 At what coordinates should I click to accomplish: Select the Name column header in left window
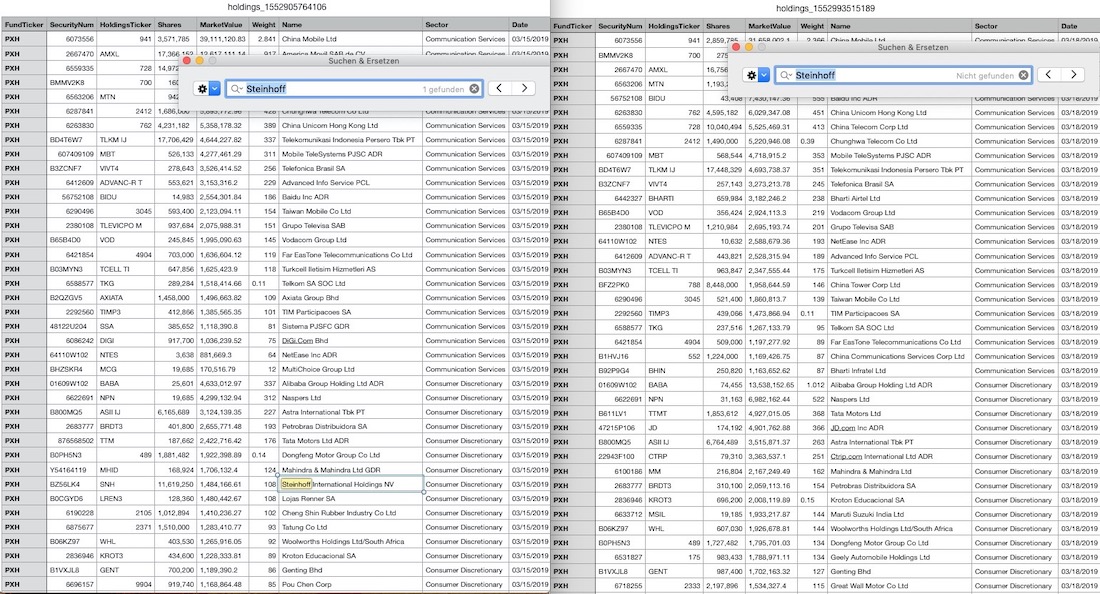[351, 25]
